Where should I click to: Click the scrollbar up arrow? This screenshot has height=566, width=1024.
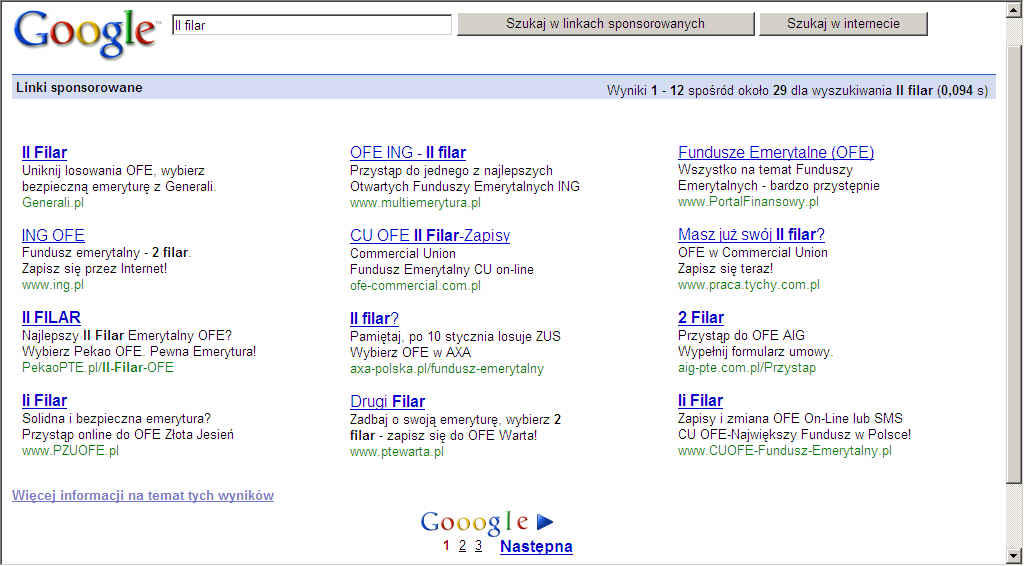[x=1013, y=12]
